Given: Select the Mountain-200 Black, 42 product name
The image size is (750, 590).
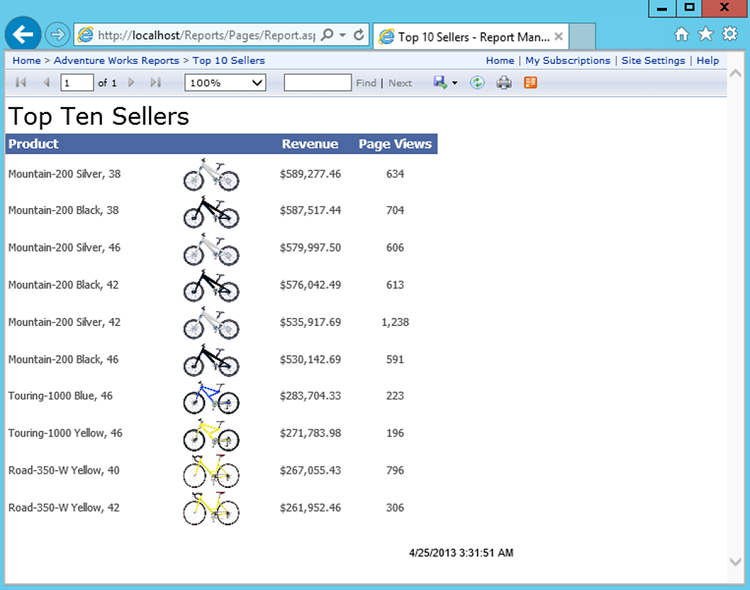Looking at the screenshot, I should click(x=63, y=285).
